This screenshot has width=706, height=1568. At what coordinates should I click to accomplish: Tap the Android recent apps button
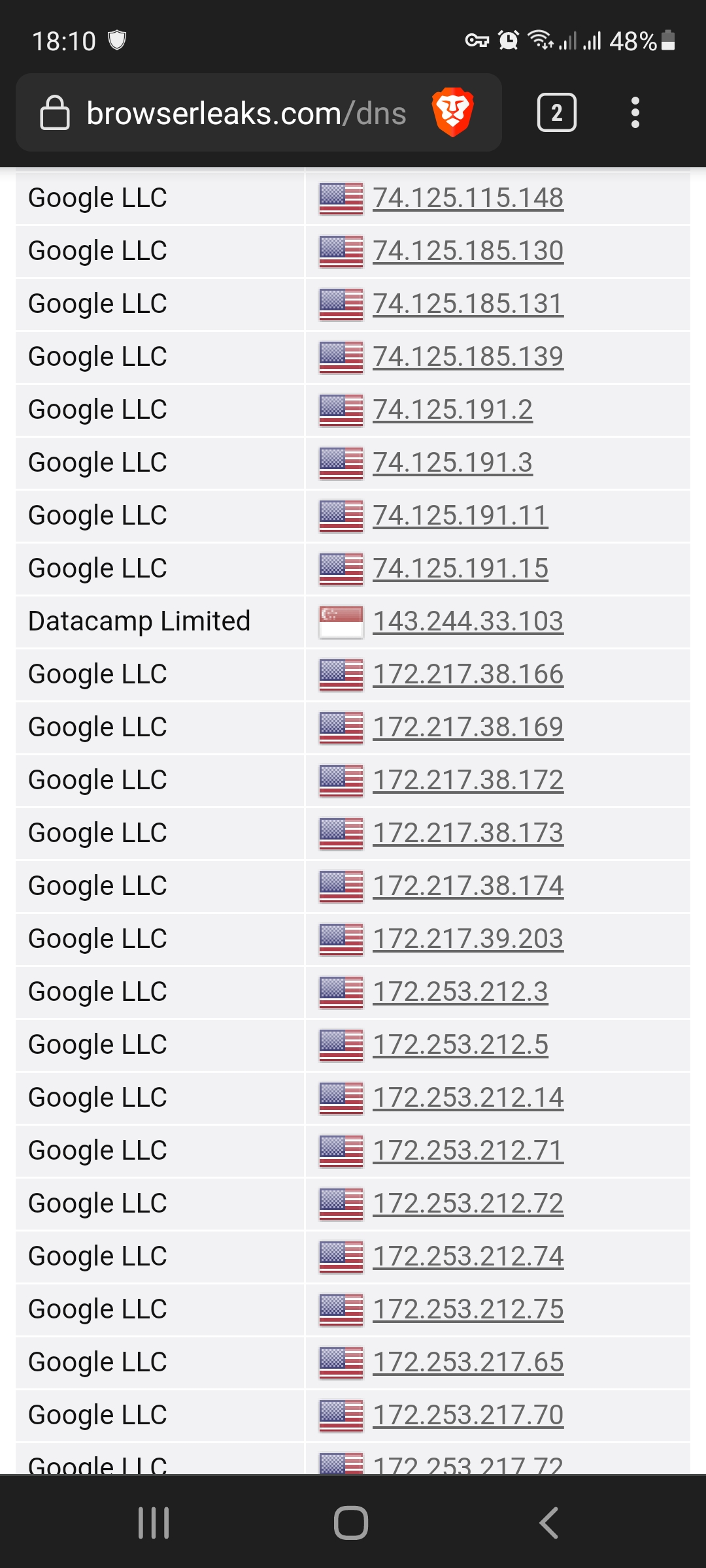click(x=154, y=1522)
